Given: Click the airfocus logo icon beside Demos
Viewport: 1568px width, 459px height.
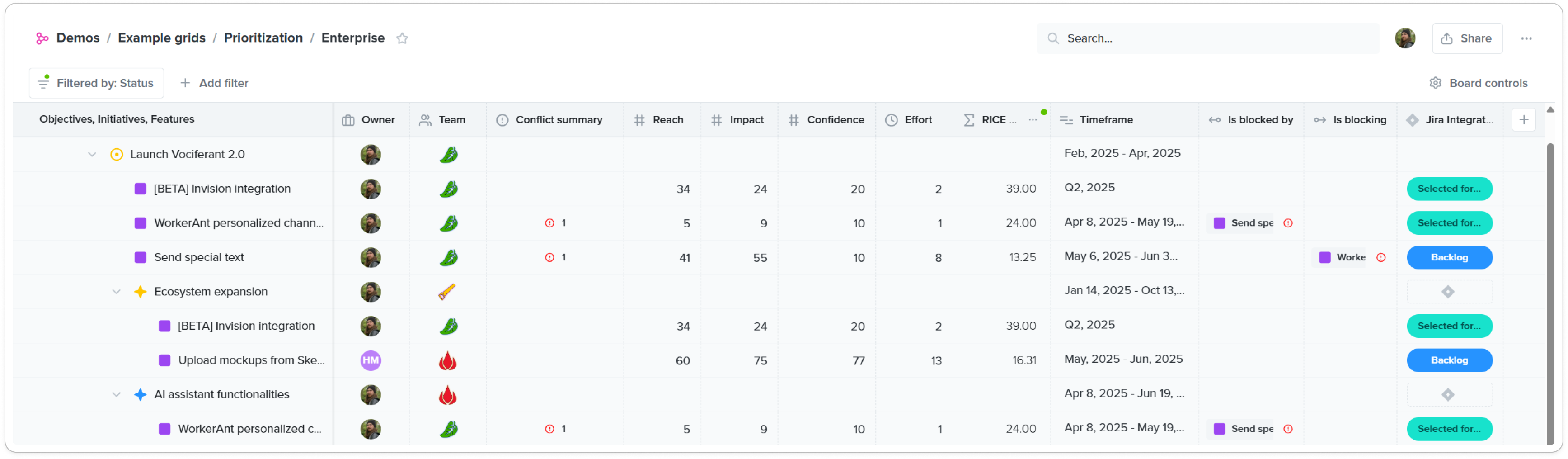Looking at the screenshot, I should click(42, 38).
